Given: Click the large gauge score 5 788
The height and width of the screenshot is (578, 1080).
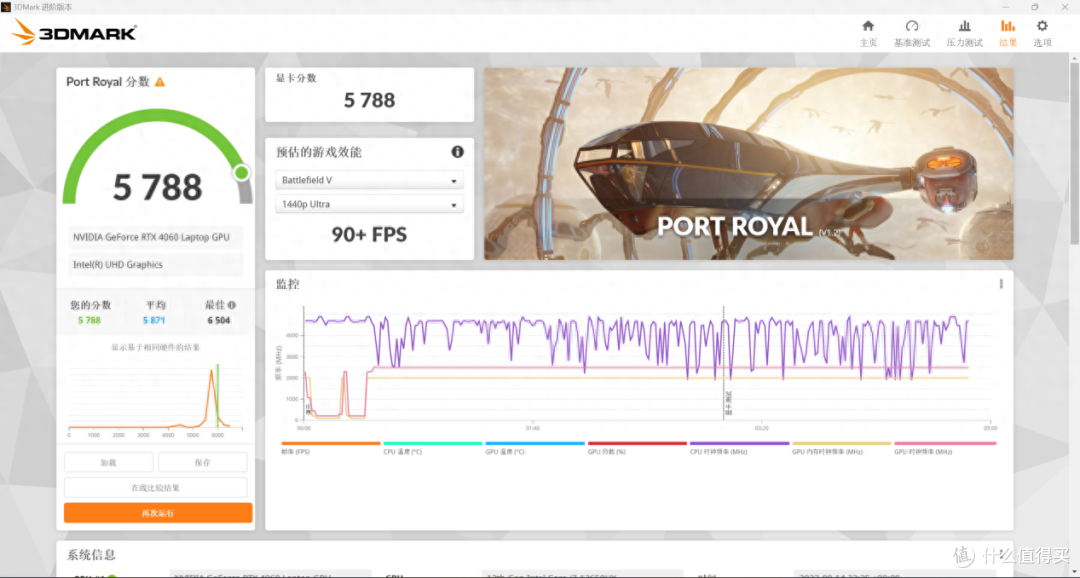Looking at the screenshot, I should pyautogui.click(x=158, y=187).
